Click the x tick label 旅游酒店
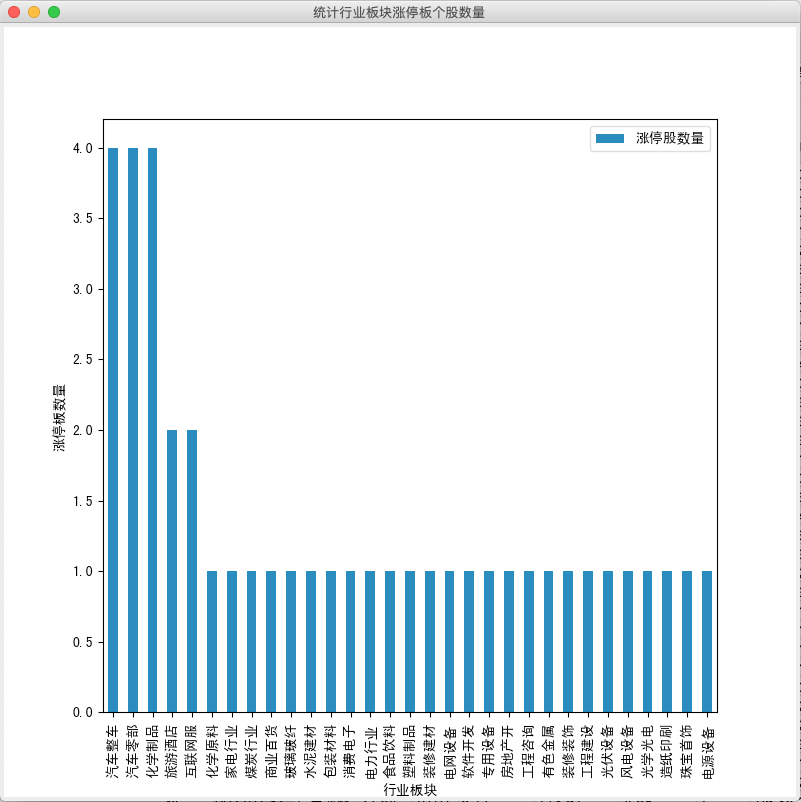The image size is (801, 802). pos(172,751)
